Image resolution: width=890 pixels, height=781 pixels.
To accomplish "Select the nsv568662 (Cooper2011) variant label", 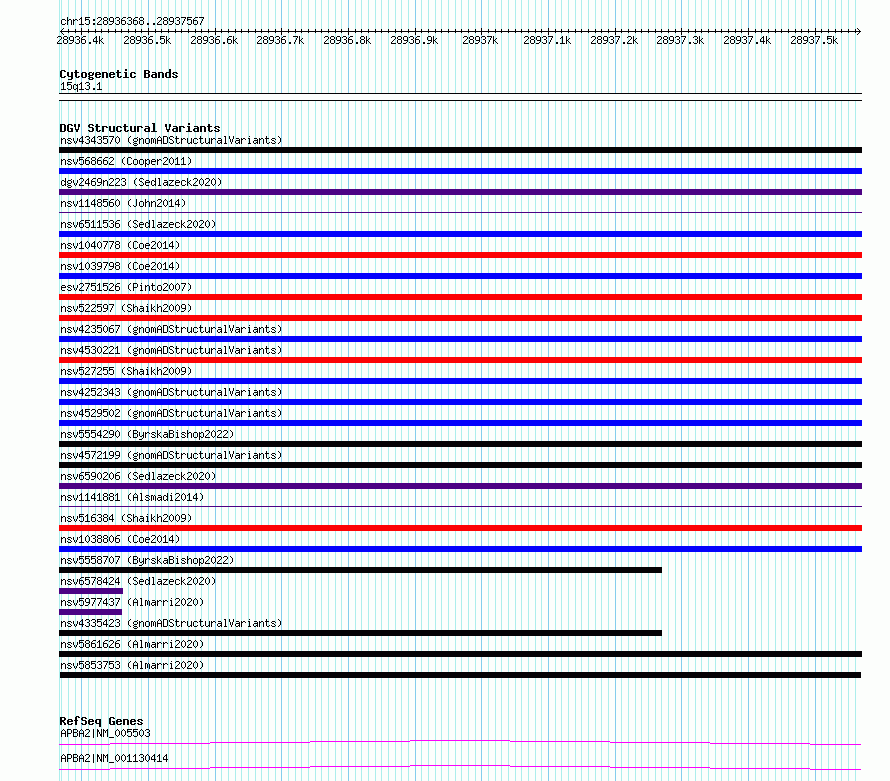I will click(126, 161).
